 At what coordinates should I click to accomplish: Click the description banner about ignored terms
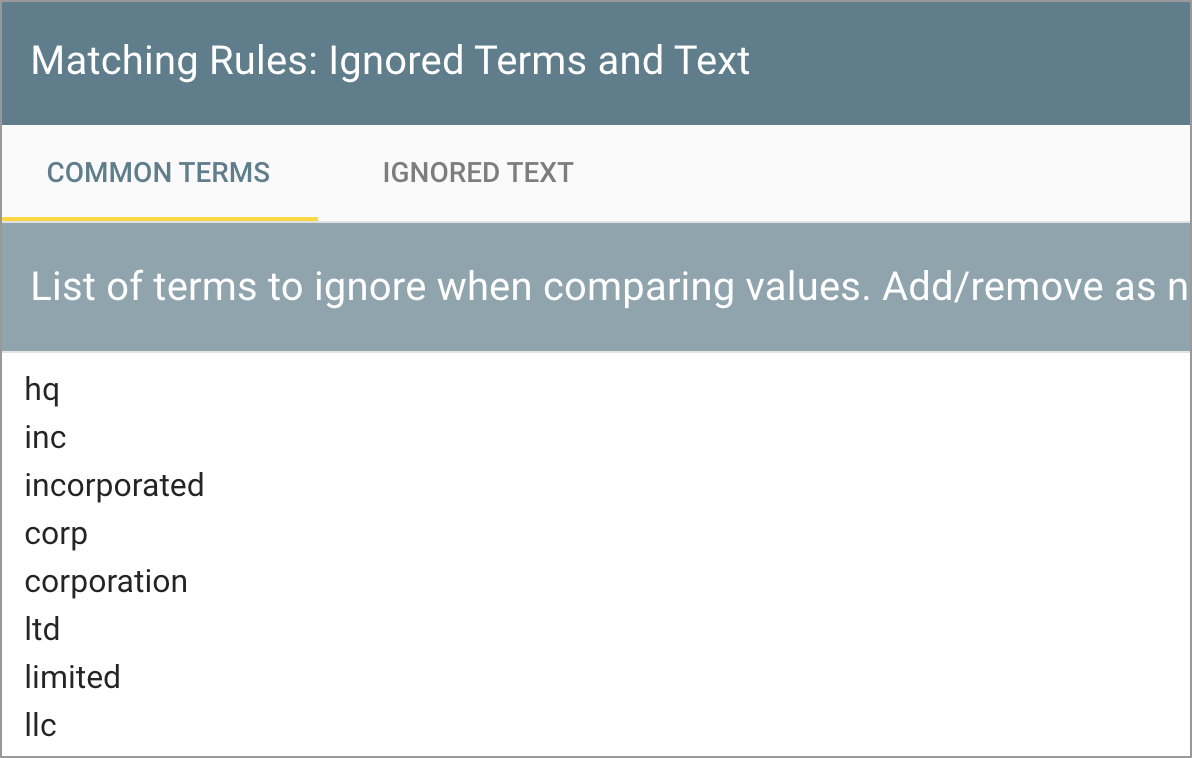pyautogui.click(x=596, y=287)
